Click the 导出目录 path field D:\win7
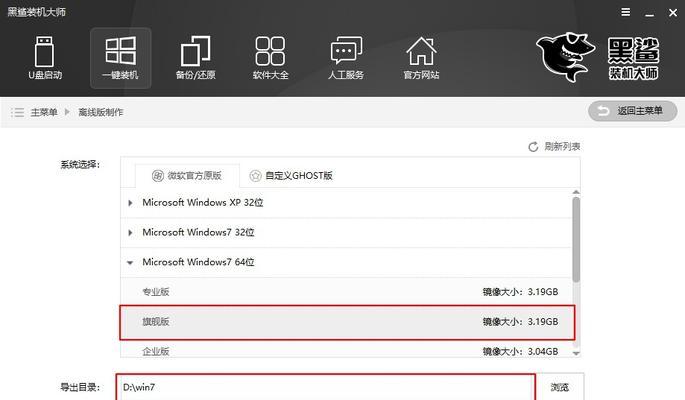The height and width of the screenshot is (400, 685). (x=325, y=387)
